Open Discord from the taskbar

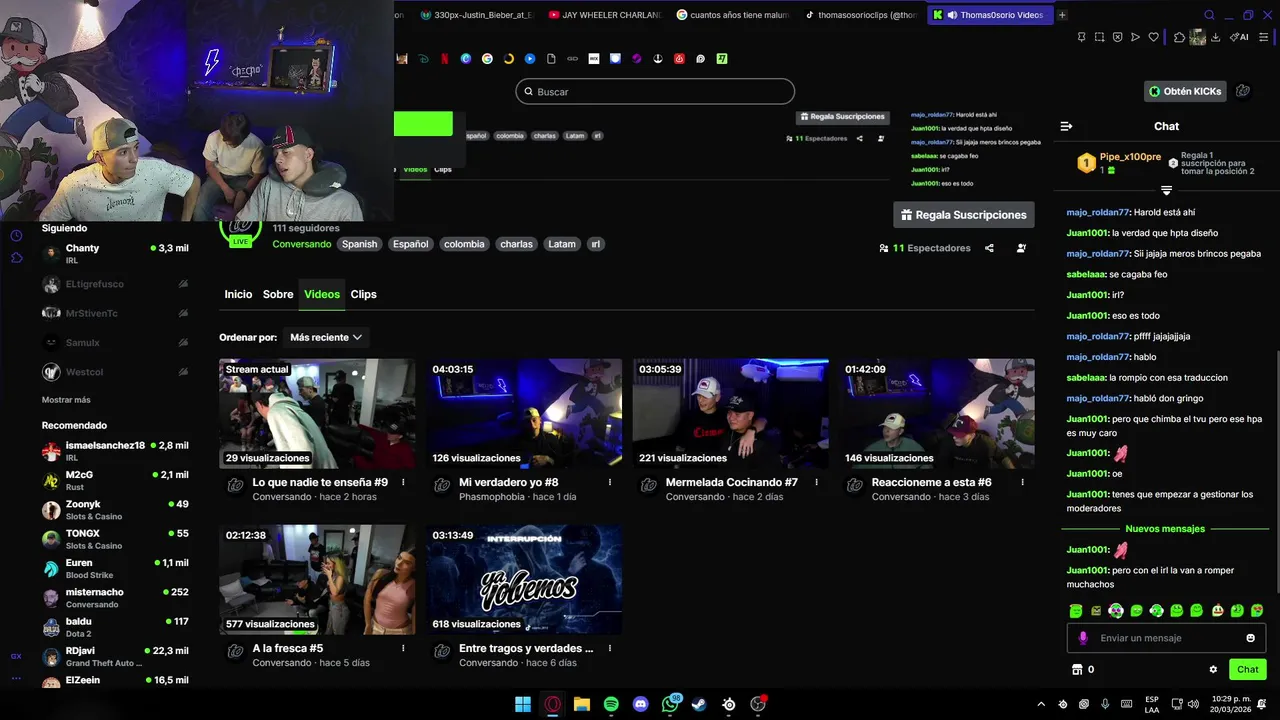click(641, 704)
